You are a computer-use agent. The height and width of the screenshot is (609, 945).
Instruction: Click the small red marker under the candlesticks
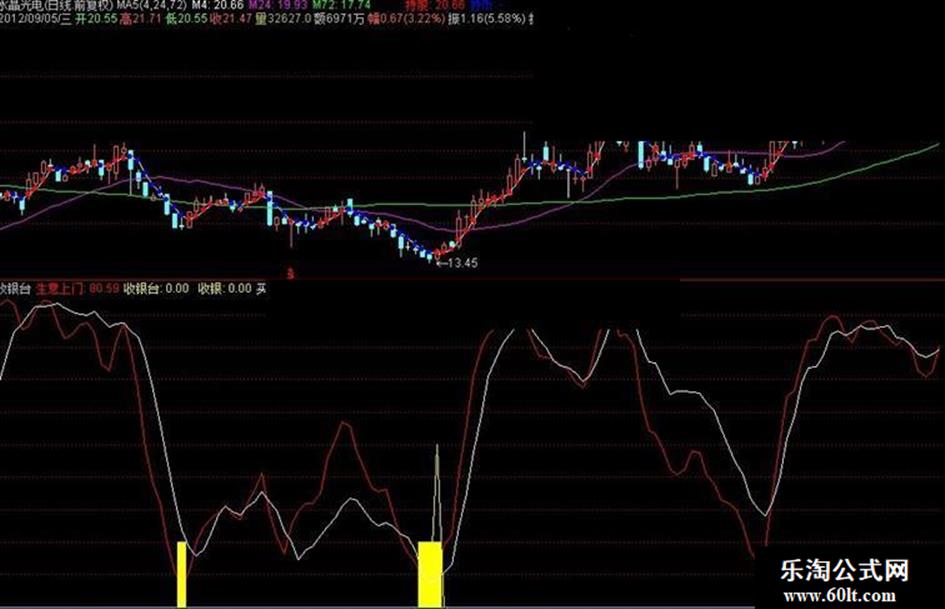point(291,274)
